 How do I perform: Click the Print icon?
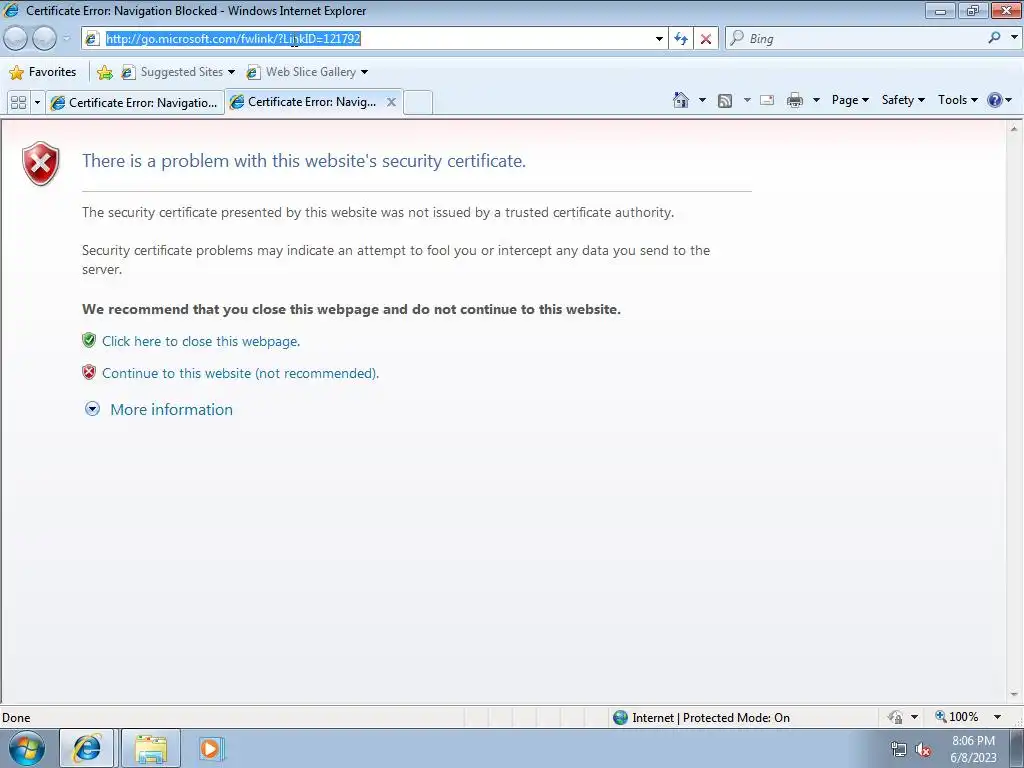pyautogui.click(x=795, y=100)
